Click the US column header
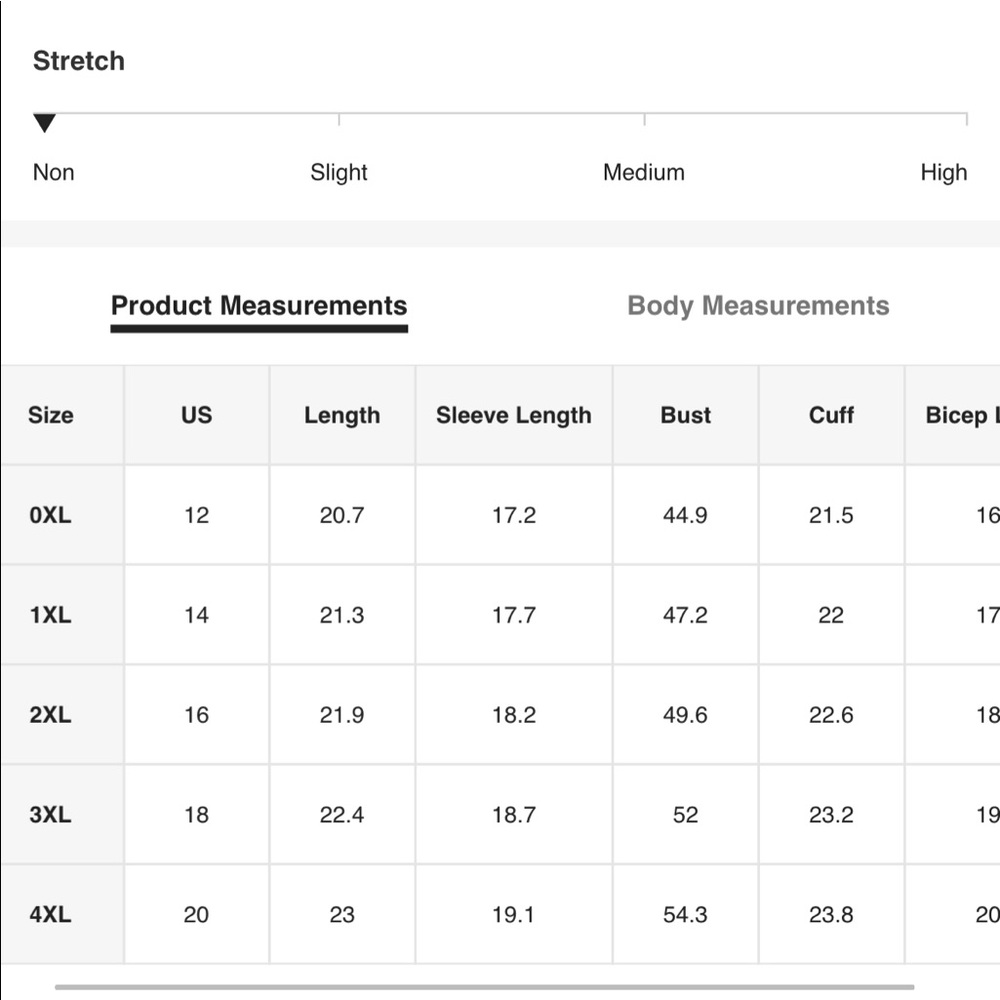The image size is (1000, 1000). coord(196,415)
